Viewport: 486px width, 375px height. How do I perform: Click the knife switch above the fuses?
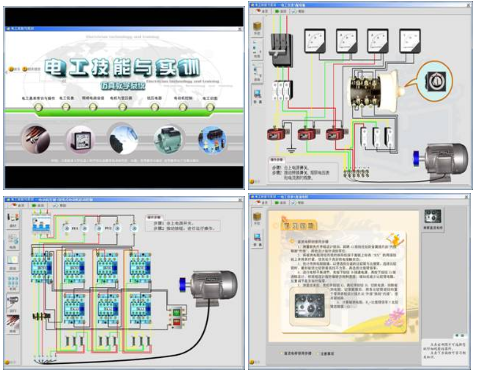pos(282,50)
